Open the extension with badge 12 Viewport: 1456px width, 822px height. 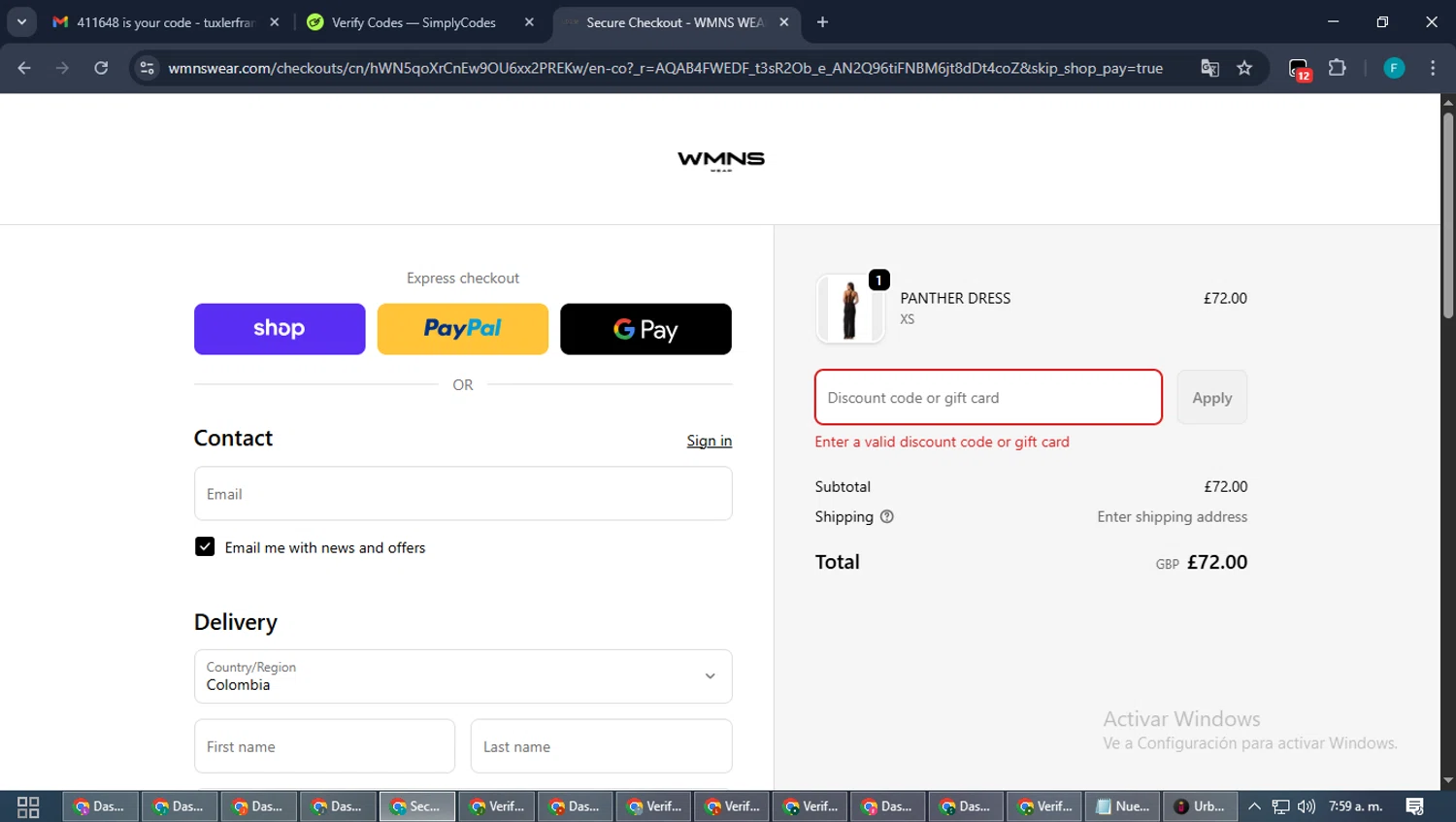1300,69
